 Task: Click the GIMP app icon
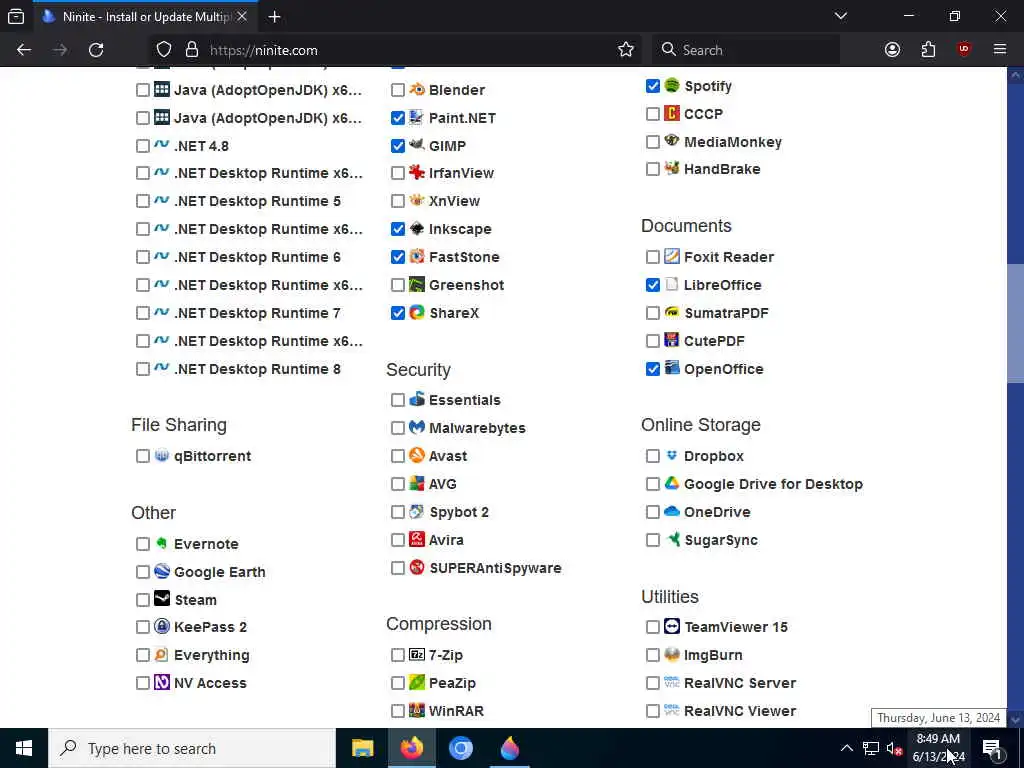click(x=417, y=145)
